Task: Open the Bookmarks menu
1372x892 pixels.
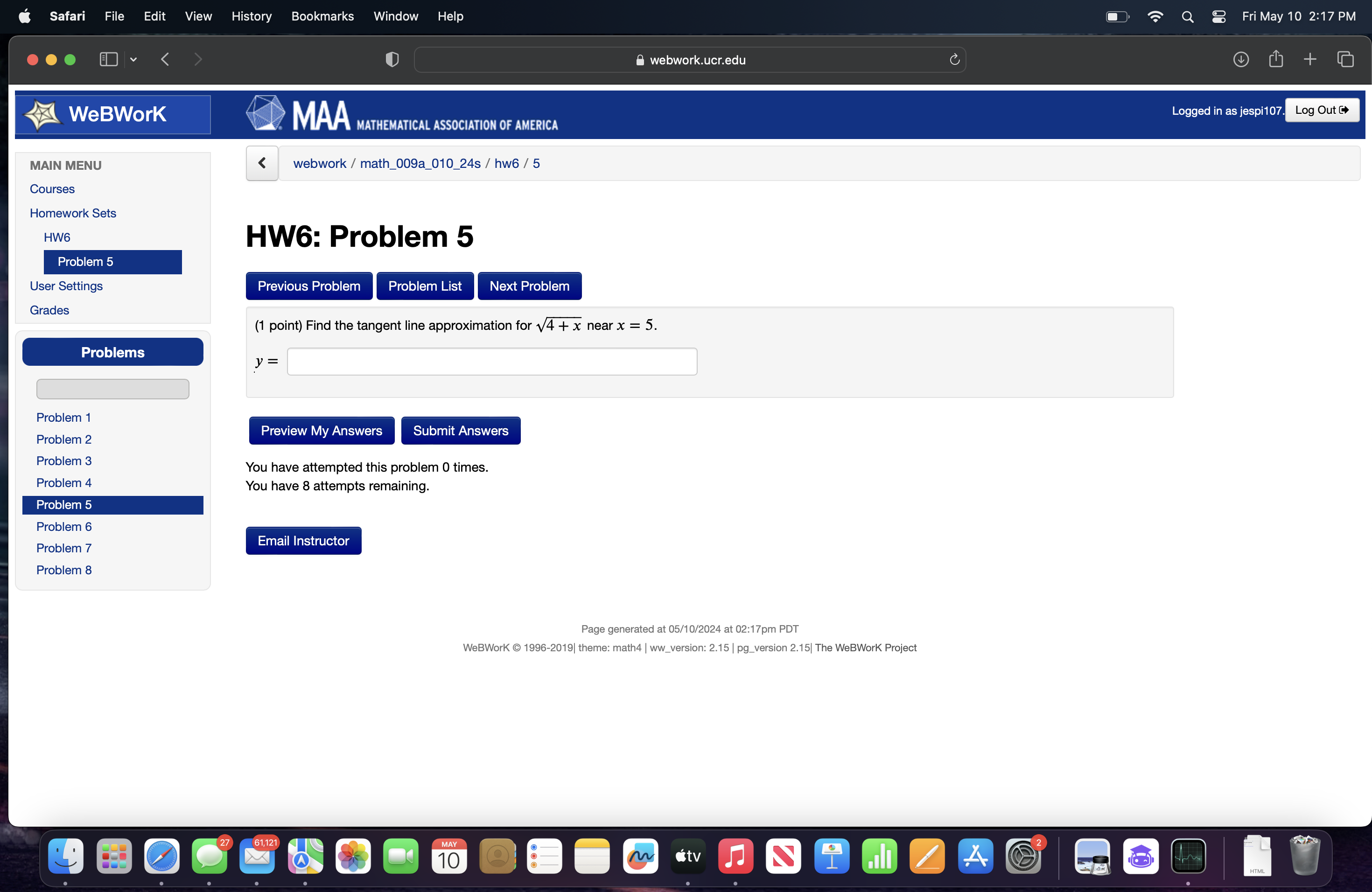Action: pyautogui.click(x=322, y=16)
